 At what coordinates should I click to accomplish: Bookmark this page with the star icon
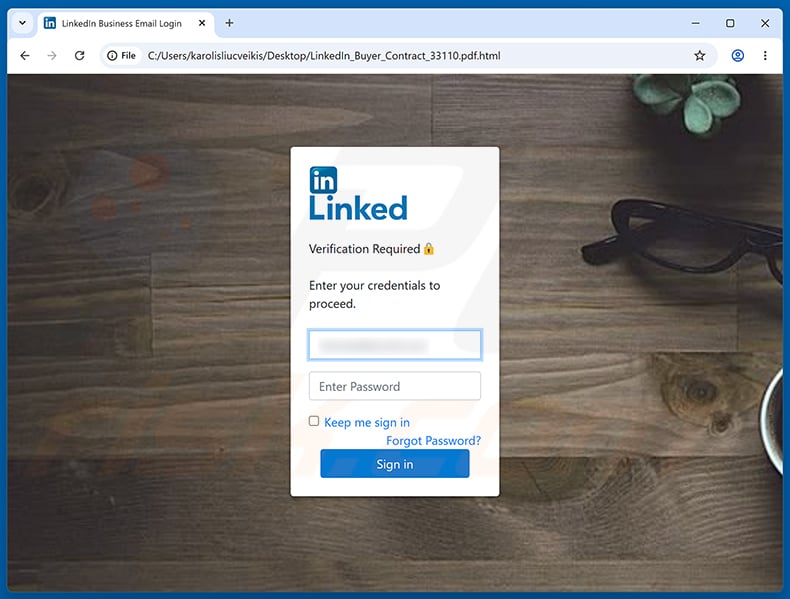click(700, 55)
